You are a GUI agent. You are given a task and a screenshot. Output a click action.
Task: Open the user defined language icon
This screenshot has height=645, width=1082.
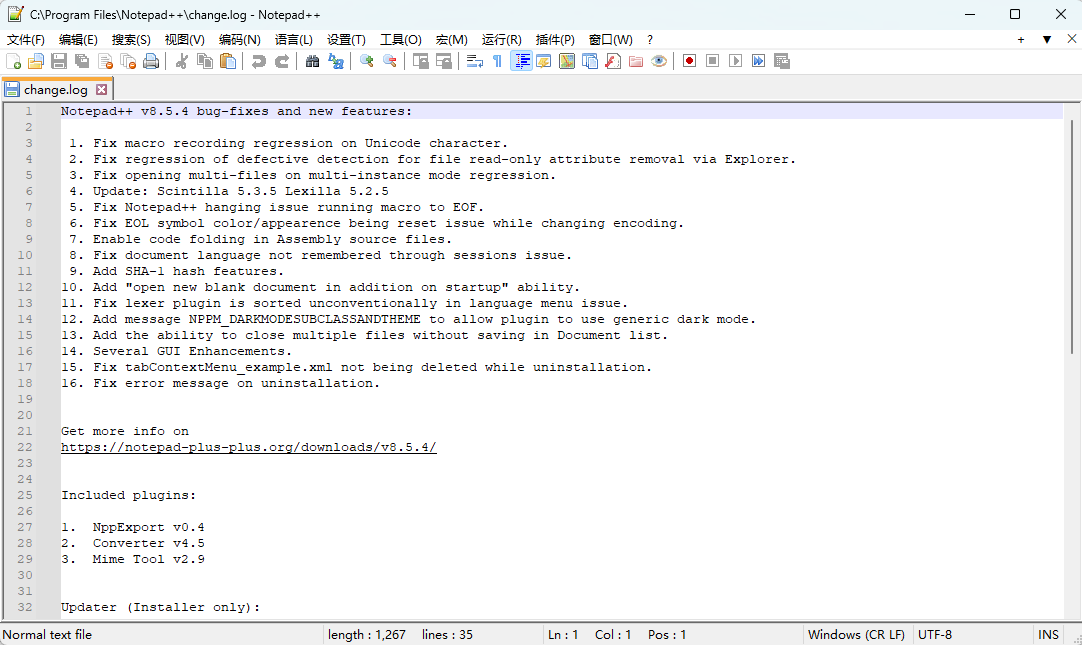click(x=544, y=61)
